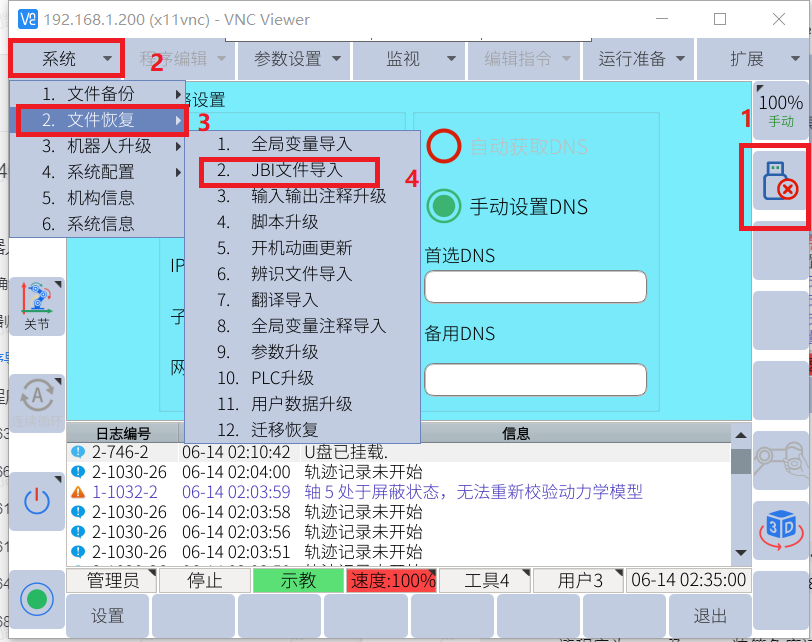Click the 首选DNS input field

pos(535,287)
